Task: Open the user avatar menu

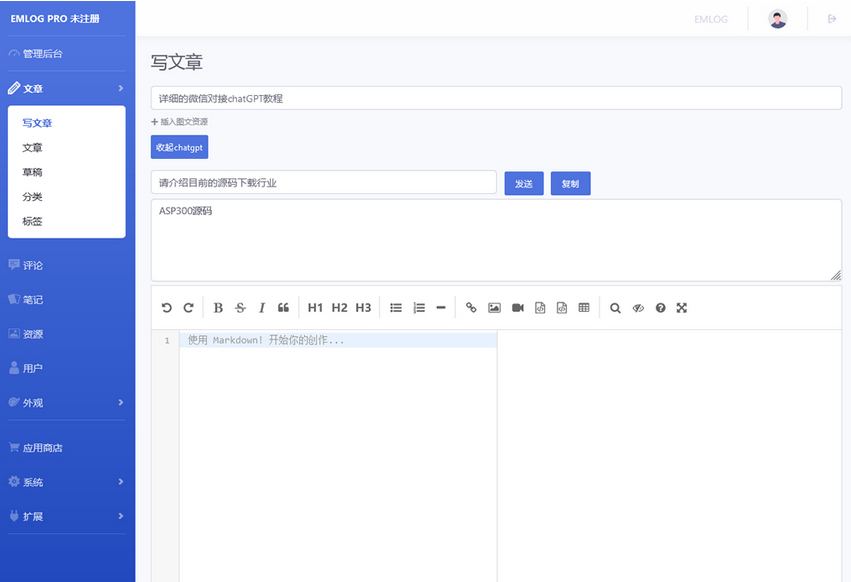Action: (778, 19)
